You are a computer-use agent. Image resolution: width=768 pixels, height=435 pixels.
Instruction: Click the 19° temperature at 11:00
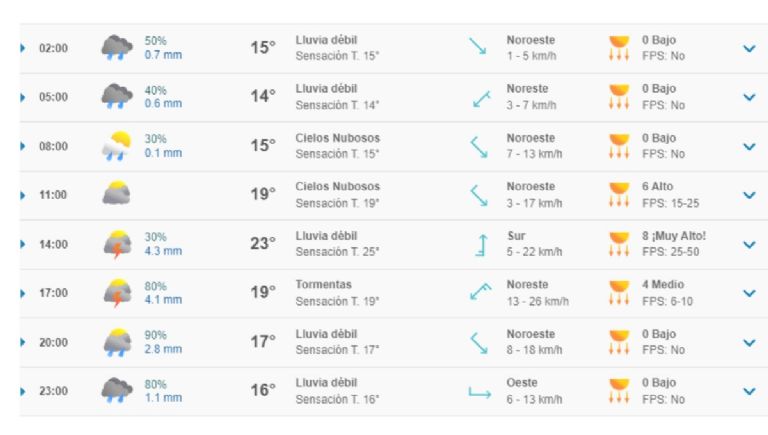click(262, 195)
